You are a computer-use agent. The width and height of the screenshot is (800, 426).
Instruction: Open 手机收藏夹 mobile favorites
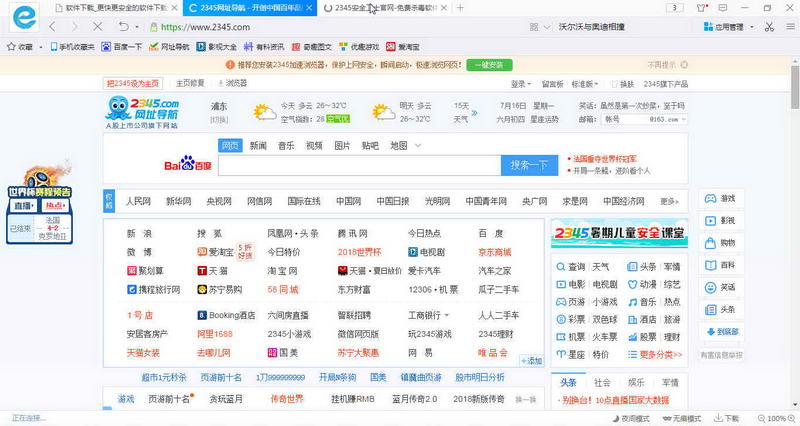point(72,46)
